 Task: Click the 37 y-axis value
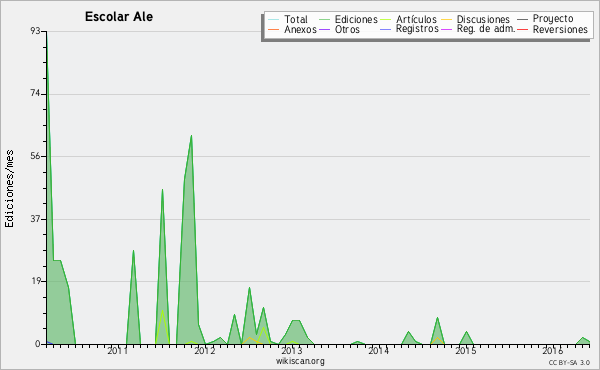tap(35, 219)
